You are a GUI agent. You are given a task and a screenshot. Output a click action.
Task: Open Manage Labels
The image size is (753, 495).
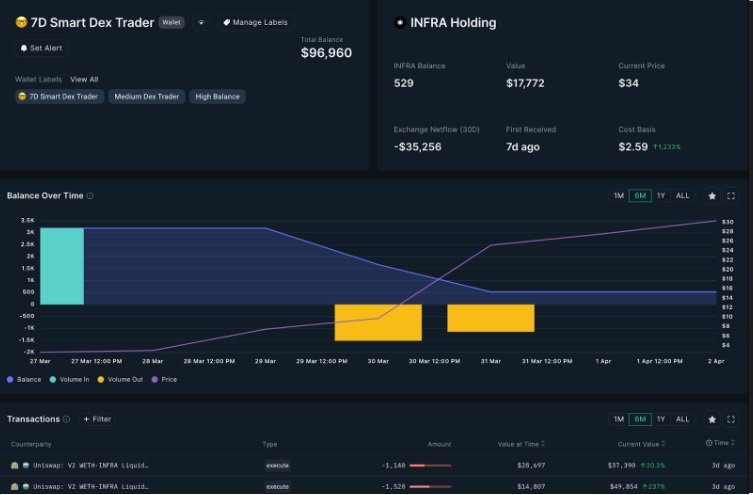[255, 23]
